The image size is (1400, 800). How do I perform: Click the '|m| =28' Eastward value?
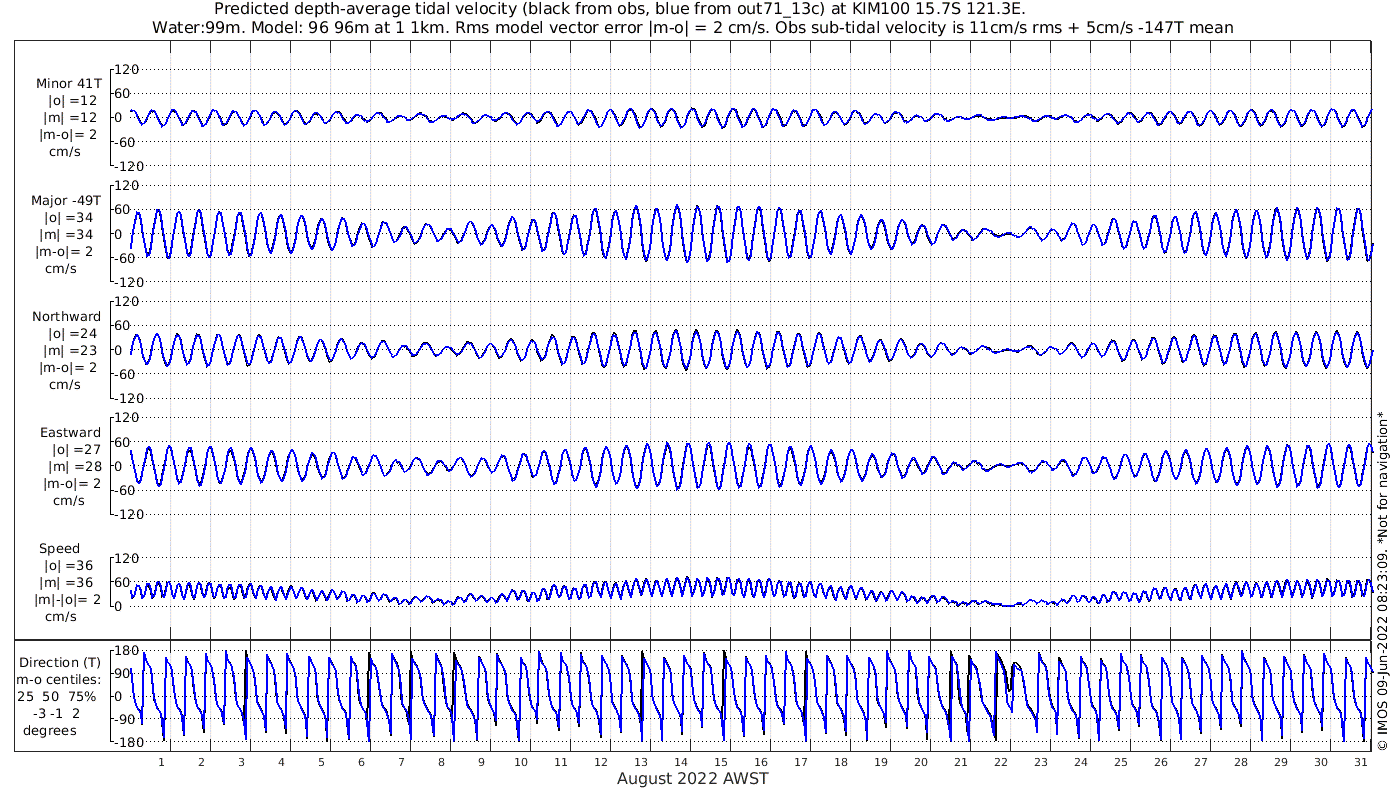point(73,467)
